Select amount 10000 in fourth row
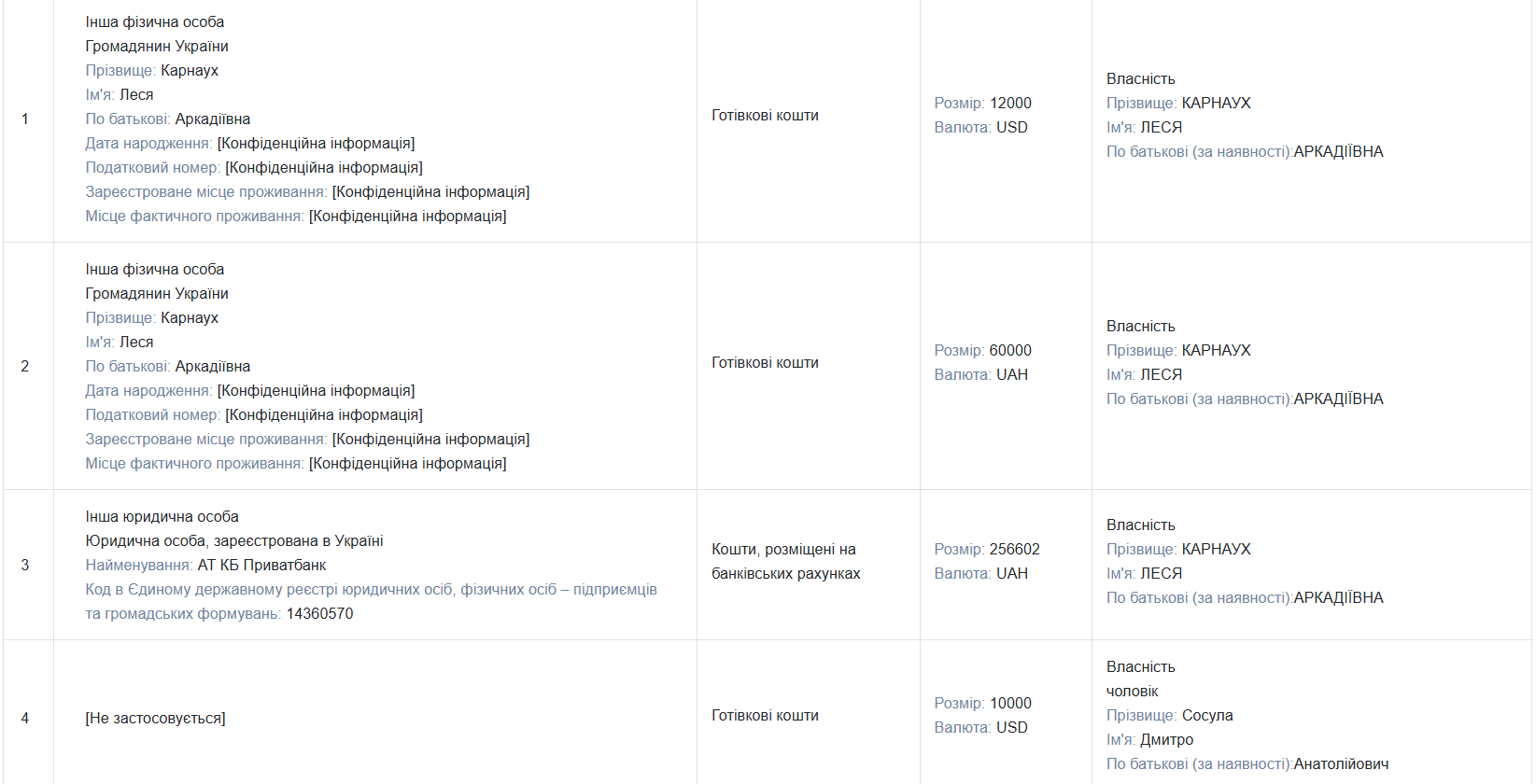The height and width of the screenshot is (784, 1536). click(1010, 703)
